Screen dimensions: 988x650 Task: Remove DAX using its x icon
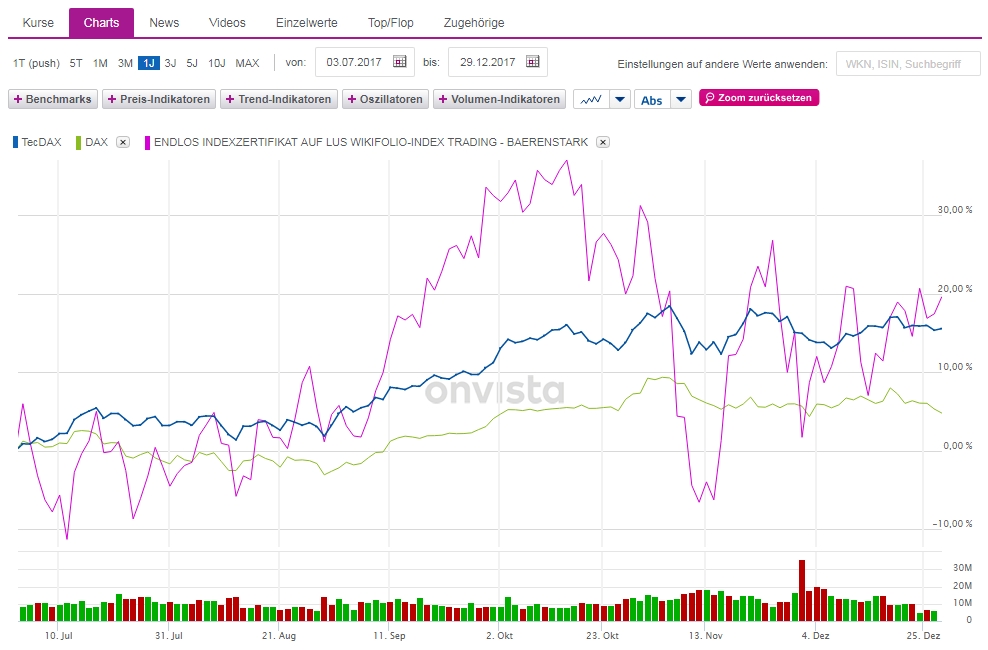pyautogui.click(x=124, y=142)
